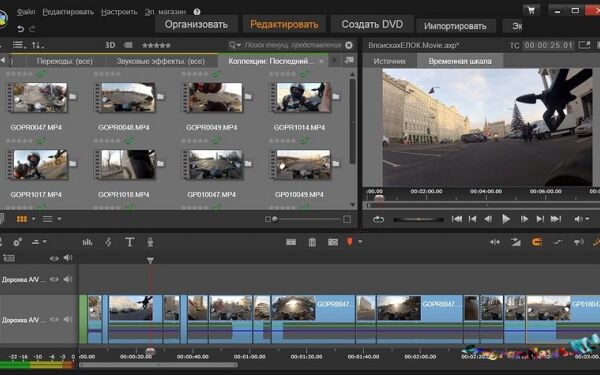Expand list view options arrow
This screenshot has height=375, width=600.
[x=59, y=219]
